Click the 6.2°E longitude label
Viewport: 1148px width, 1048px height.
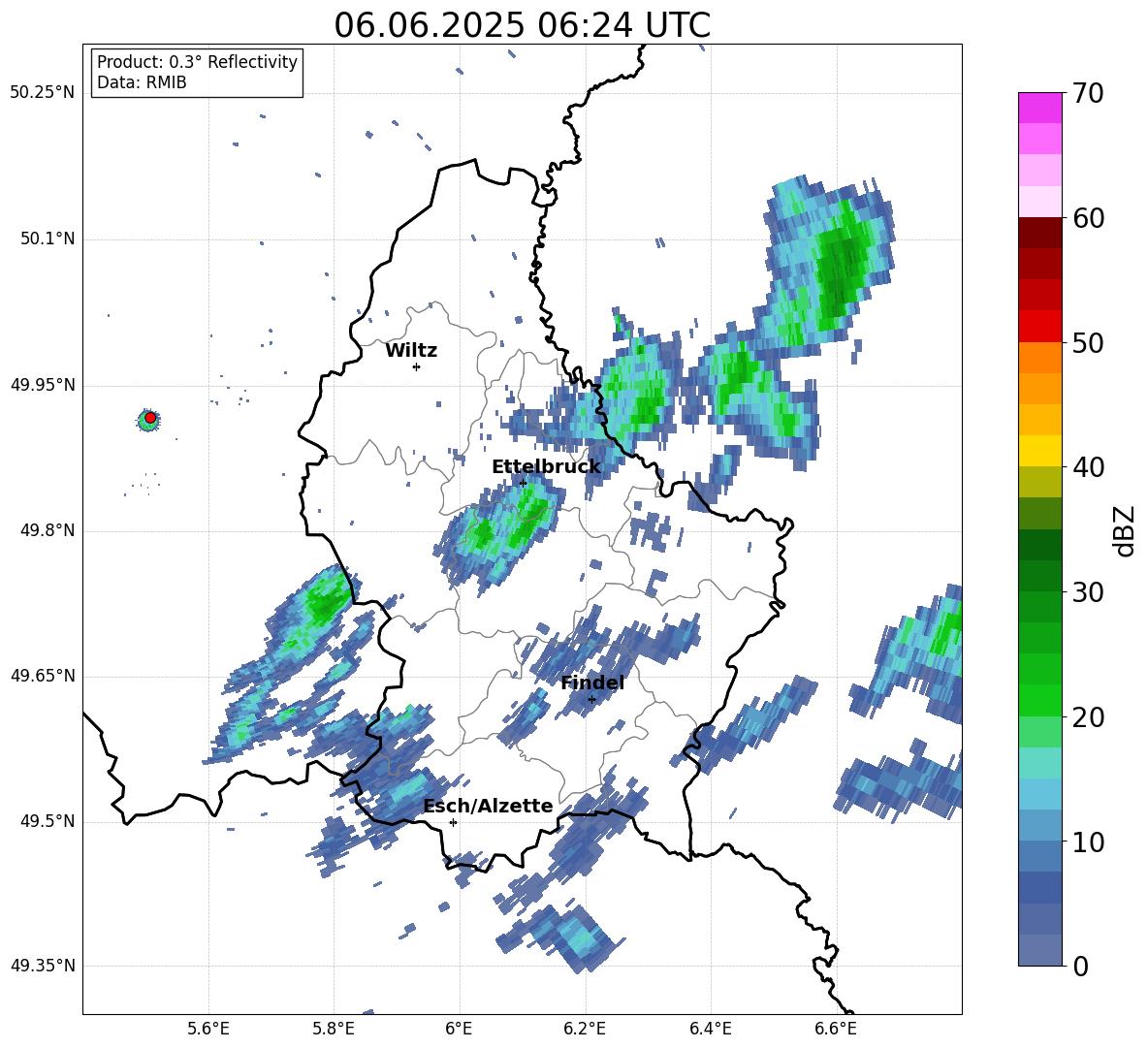pyautogui.click(x=585, y=1029)
